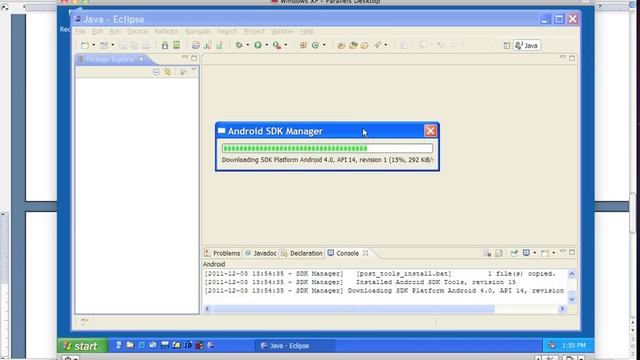Image resolution: width=640 pixels, height=360 pixels.
Task: Click the New file toolbar icon
Action: point(84,45)
